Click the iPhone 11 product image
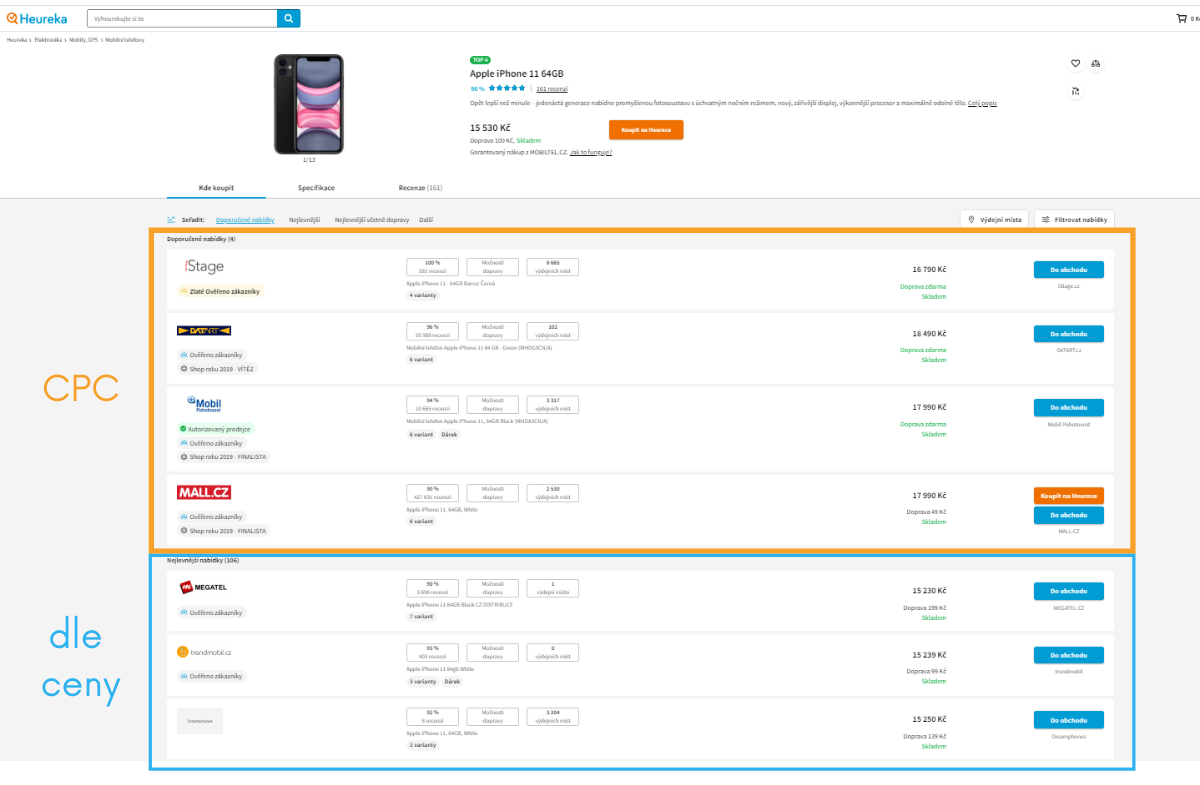 [x=308, y=104]
